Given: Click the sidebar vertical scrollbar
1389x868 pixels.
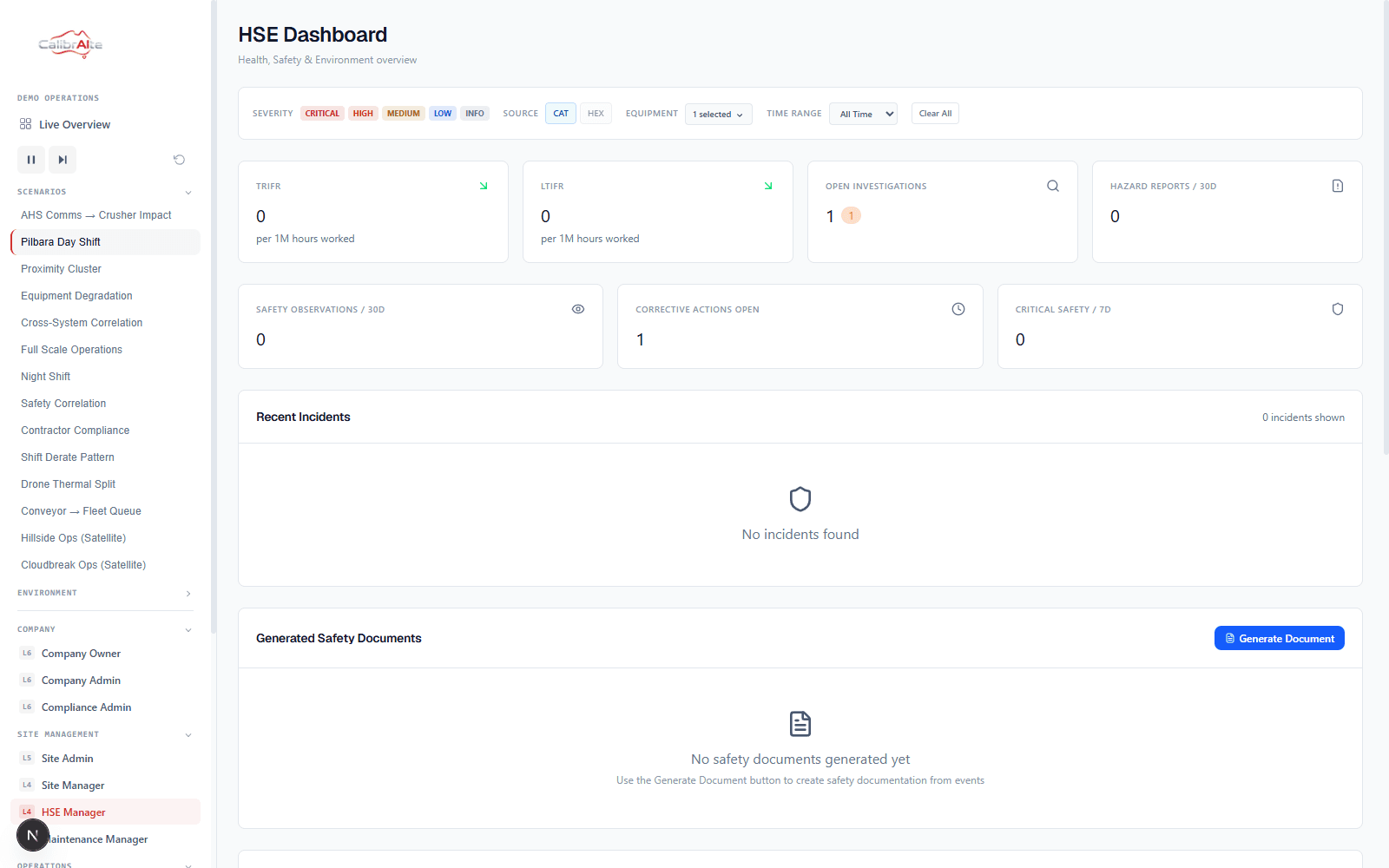Looking at the screenshot, I should 214,317.
